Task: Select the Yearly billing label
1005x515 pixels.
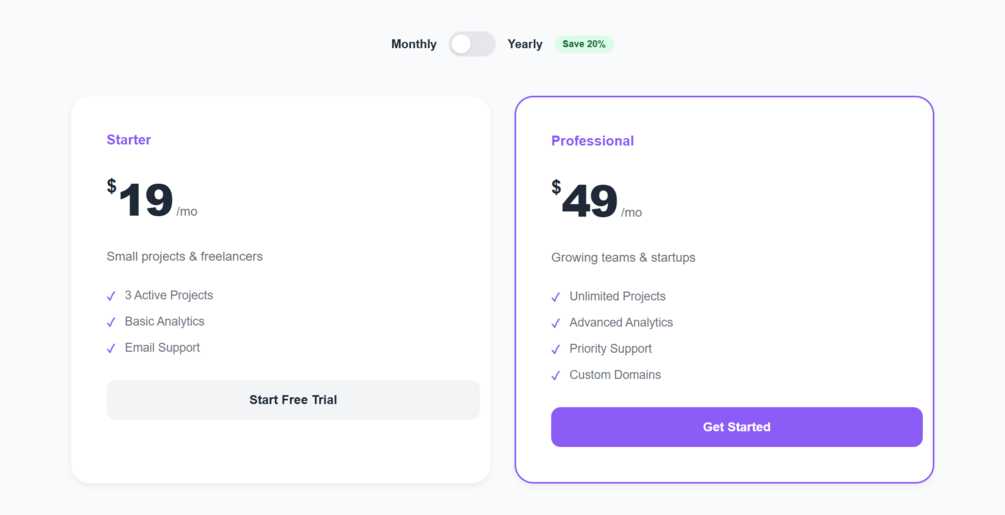Action: pos(525,44)
